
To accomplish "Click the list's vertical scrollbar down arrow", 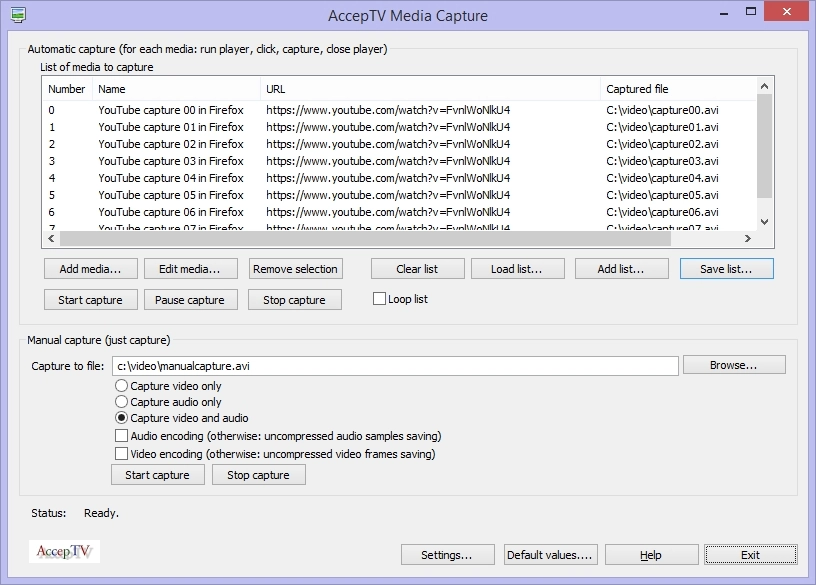I will click(765, 222).
